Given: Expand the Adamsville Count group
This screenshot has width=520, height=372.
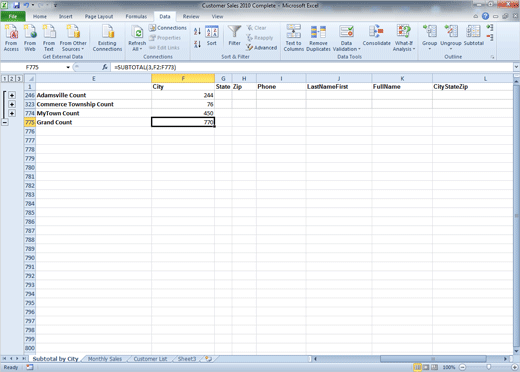Looking at the screenshot, I should pyautogui.click(x=12, y=95).
